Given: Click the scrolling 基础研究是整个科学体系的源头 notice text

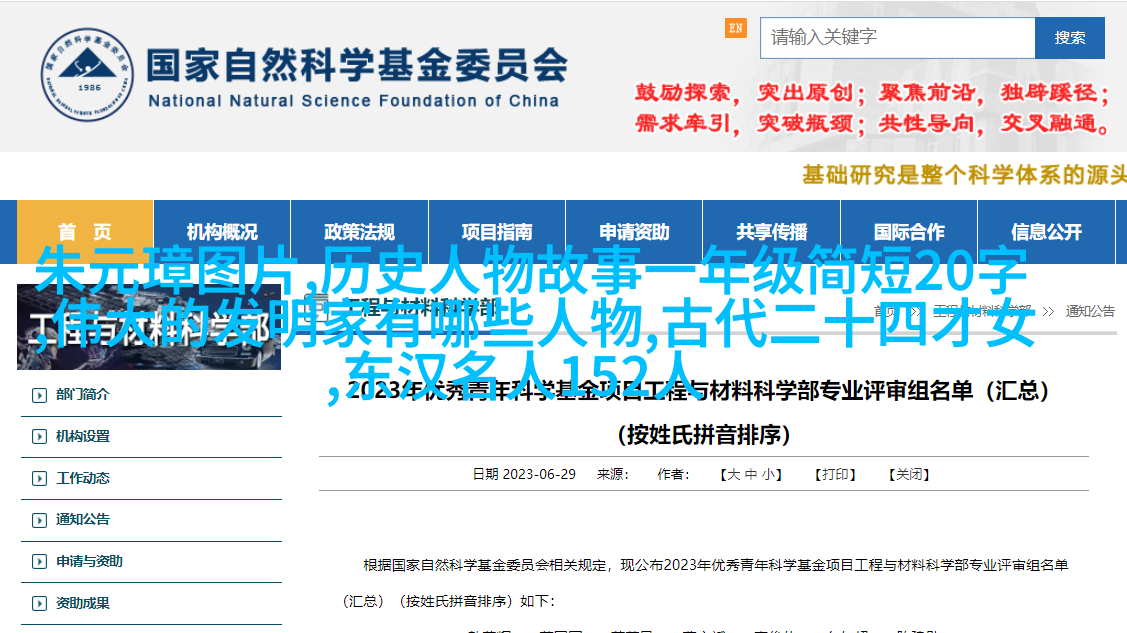Looking at the screenshot, I should click(964, 175).
